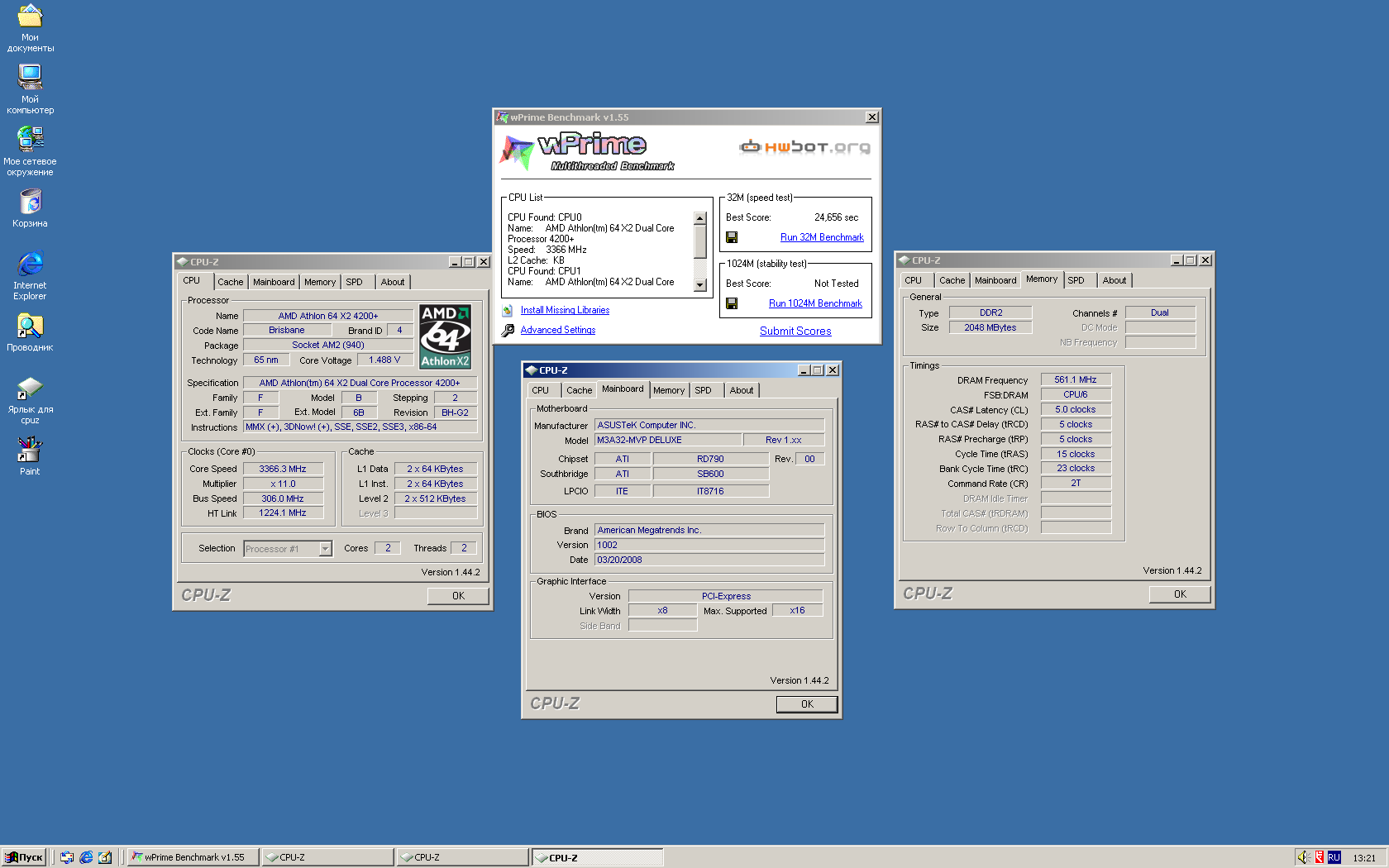Switch to Mainboard tab in left CPU-Z
The image size is (1389, 868).
[274, 282]
